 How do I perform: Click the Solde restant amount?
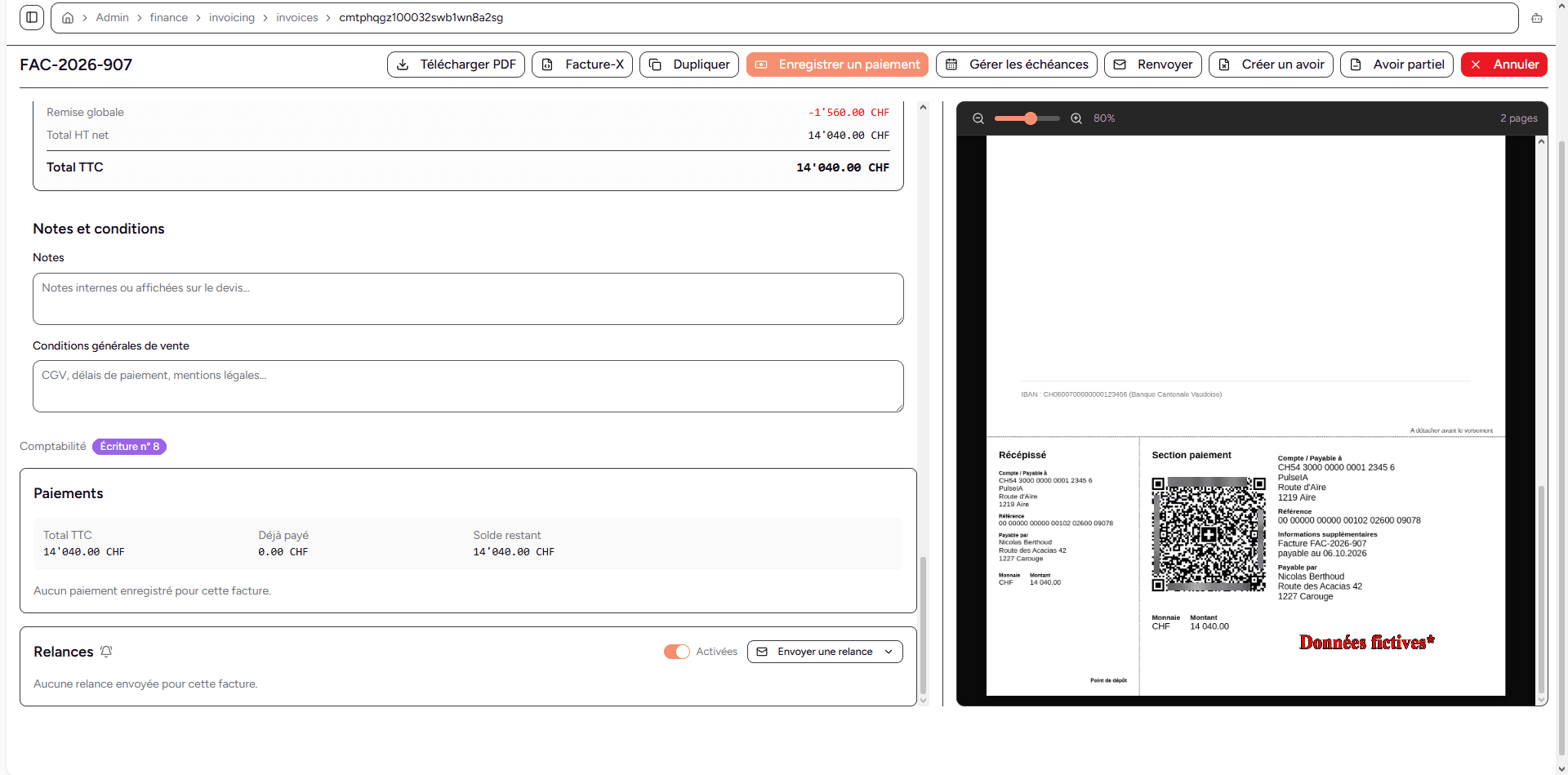(x=514, y=552)
